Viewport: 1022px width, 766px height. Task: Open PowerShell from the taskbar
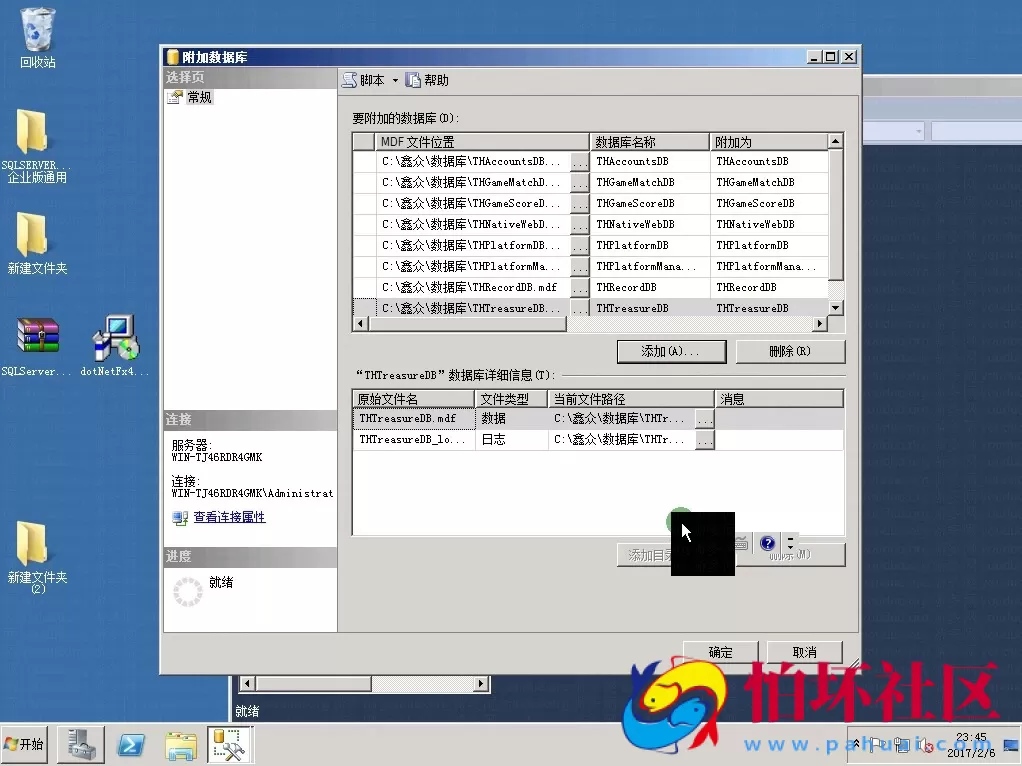(131, 744)
